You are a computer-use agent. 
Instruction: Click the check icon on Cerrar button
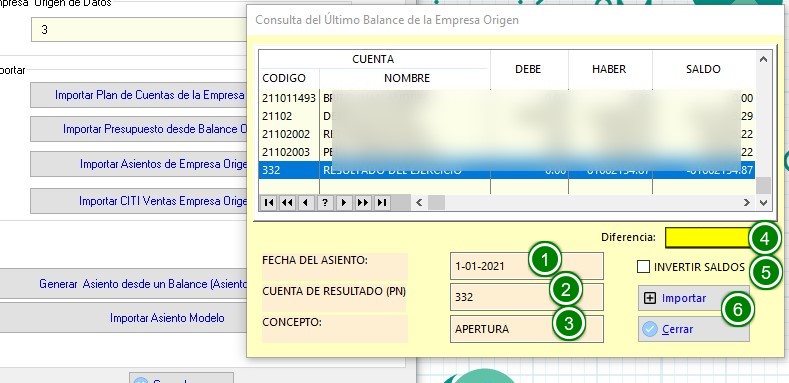pos(650,329)
